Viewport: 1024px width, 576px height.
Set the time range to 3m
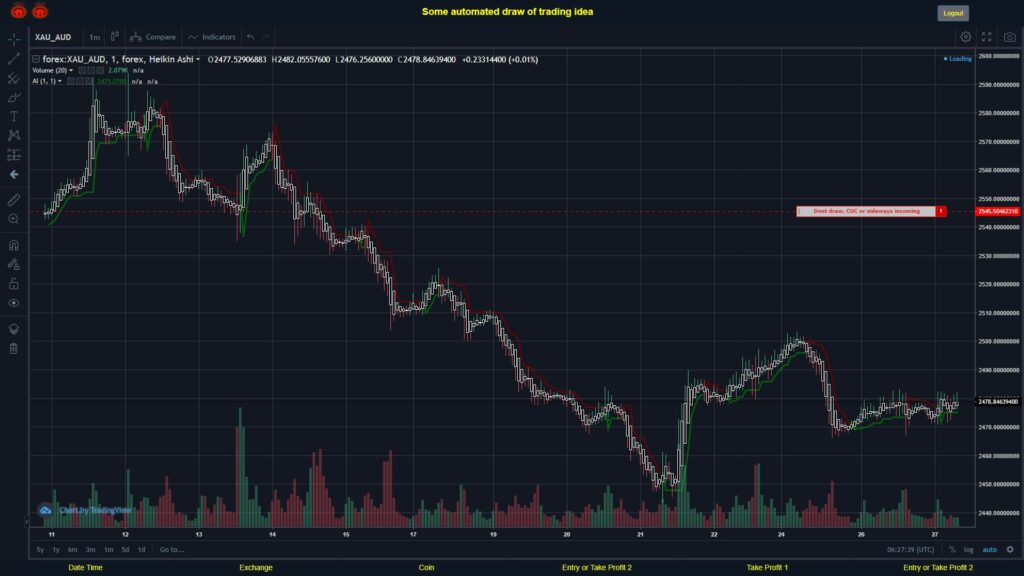pyautogui.click(x=90, y=550)
